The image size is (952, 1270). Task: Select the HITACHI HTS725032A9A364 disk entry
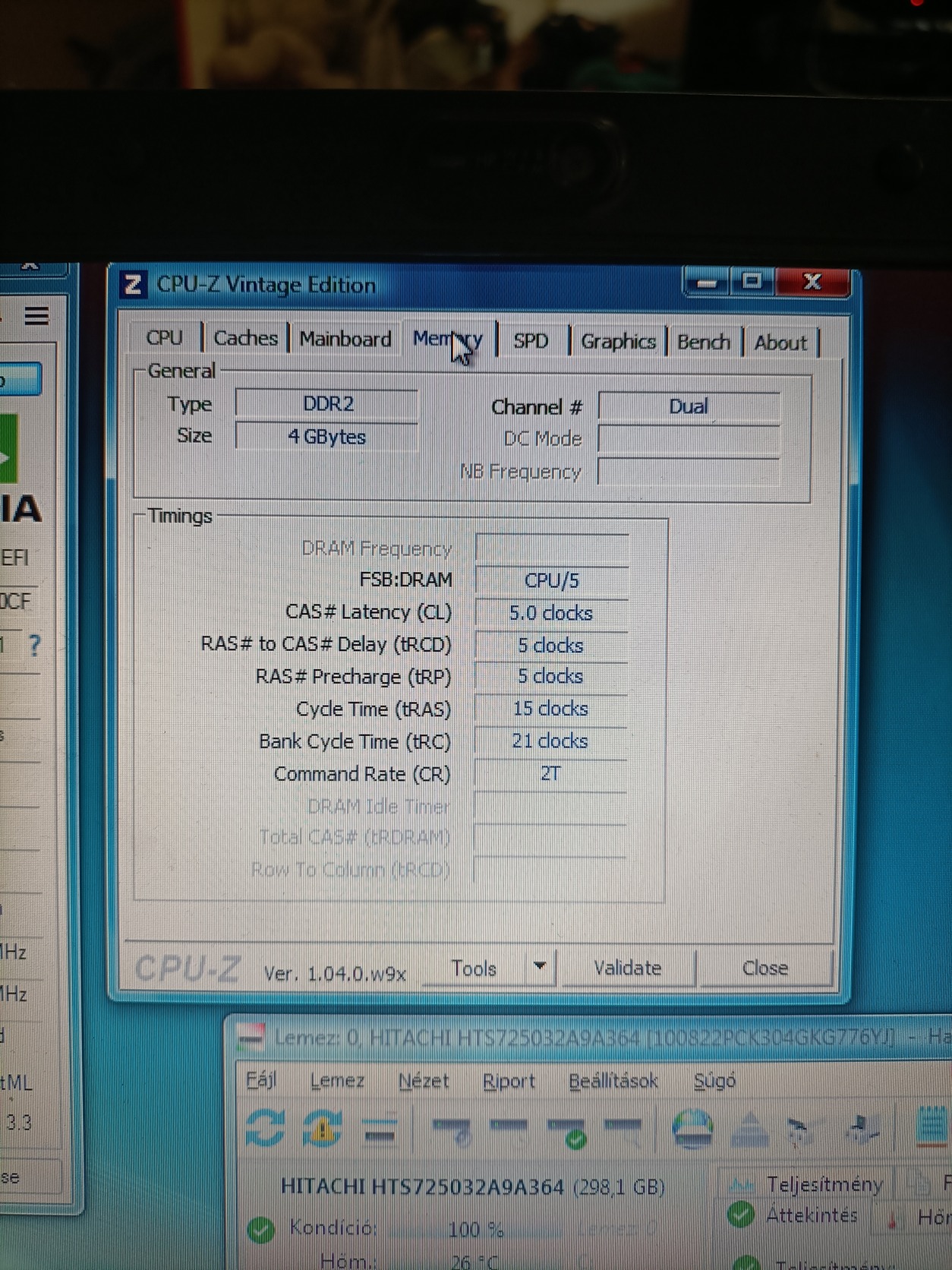click(x=472, y=1186)
